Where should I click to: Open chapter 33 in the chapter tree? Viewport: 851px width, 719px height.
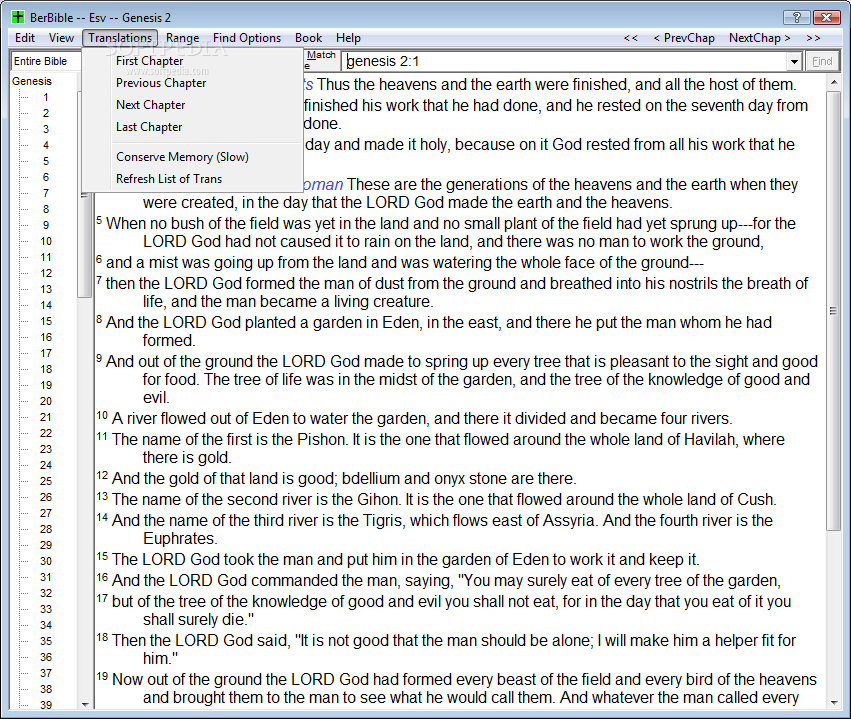pos(46,609)
